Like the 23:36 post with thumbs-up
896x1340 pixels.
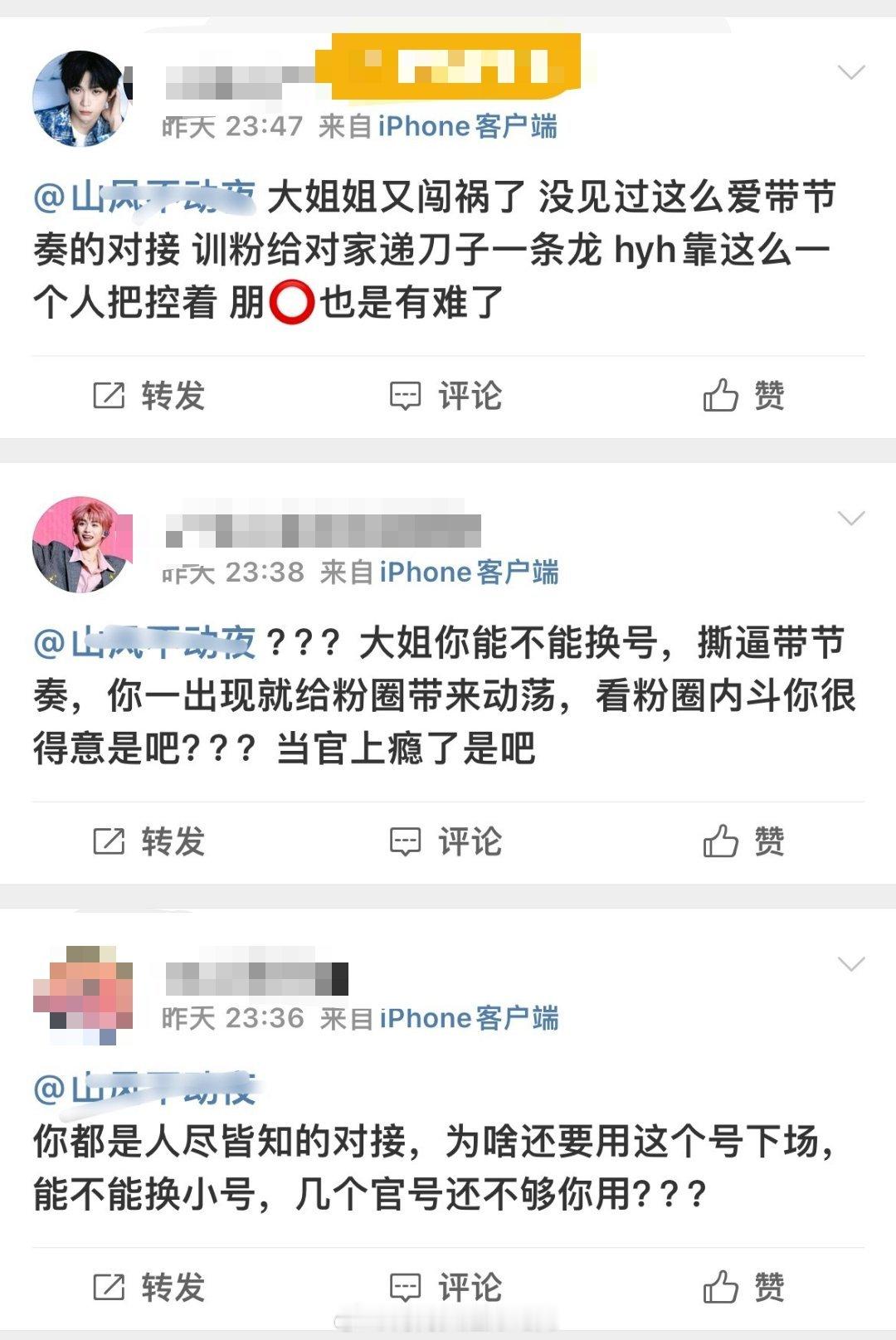coord(744,1287)
